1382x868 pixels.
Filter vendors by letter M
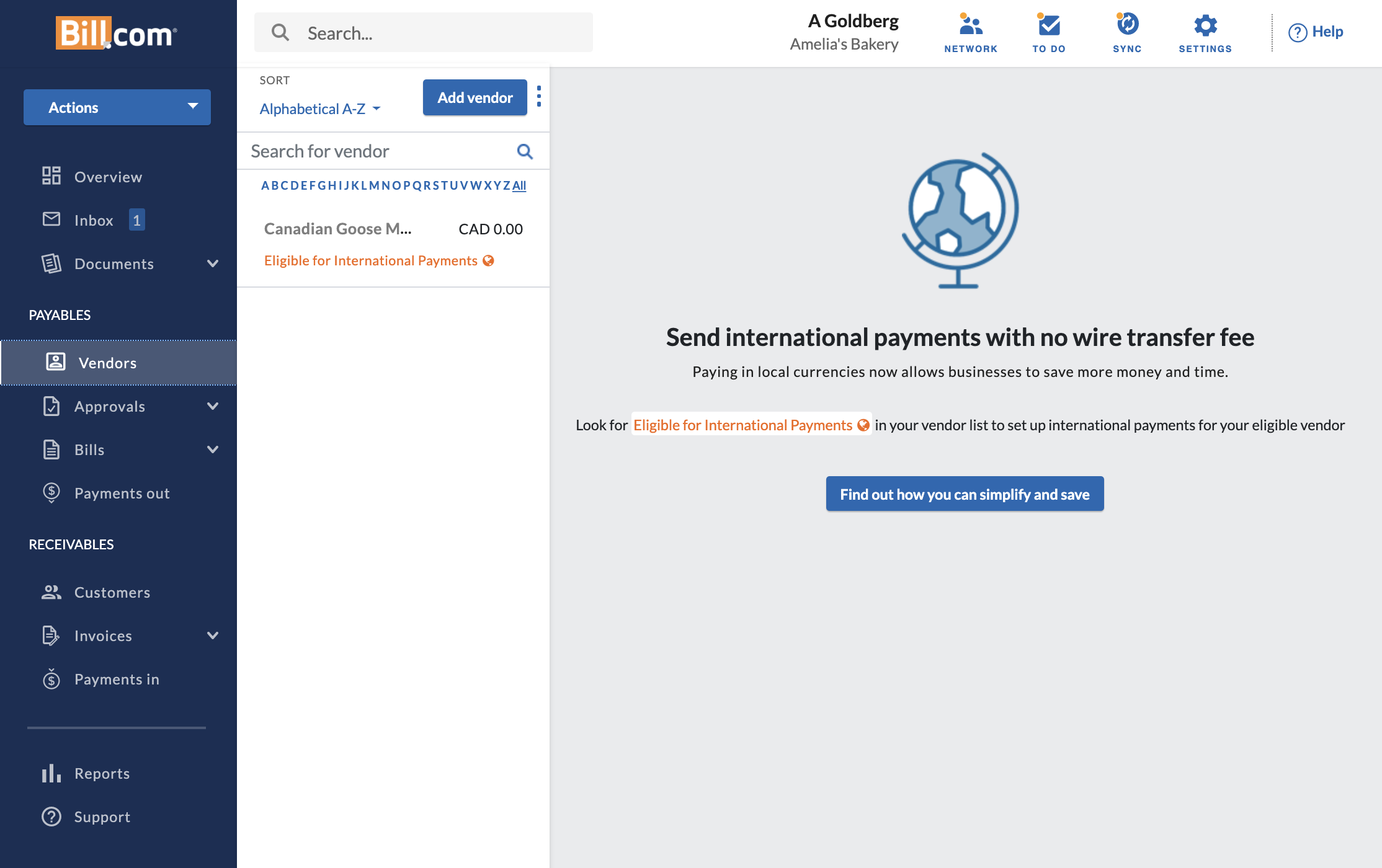374,185
